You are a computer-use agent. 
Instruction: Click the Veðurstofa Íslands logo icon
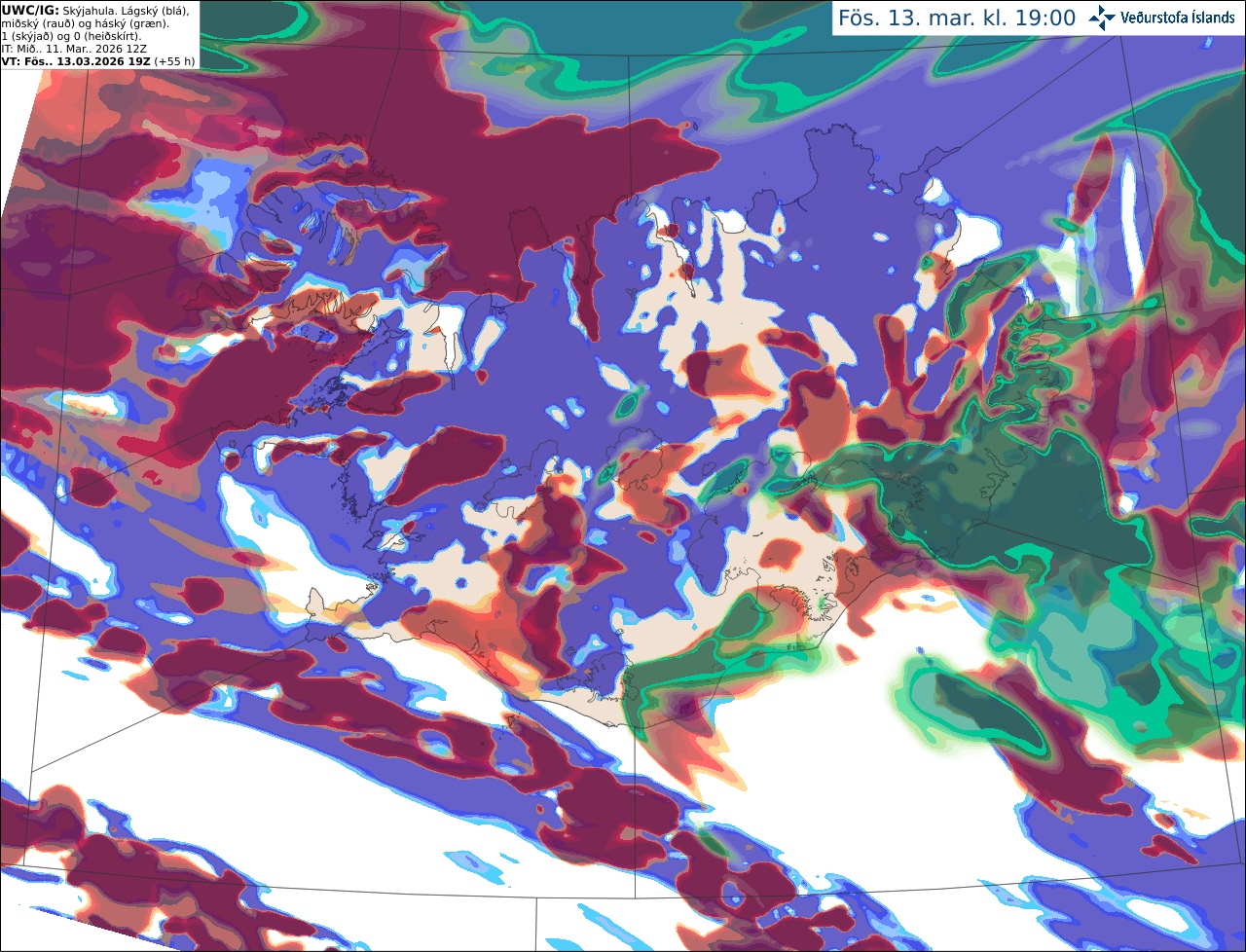click(1102, 18)
